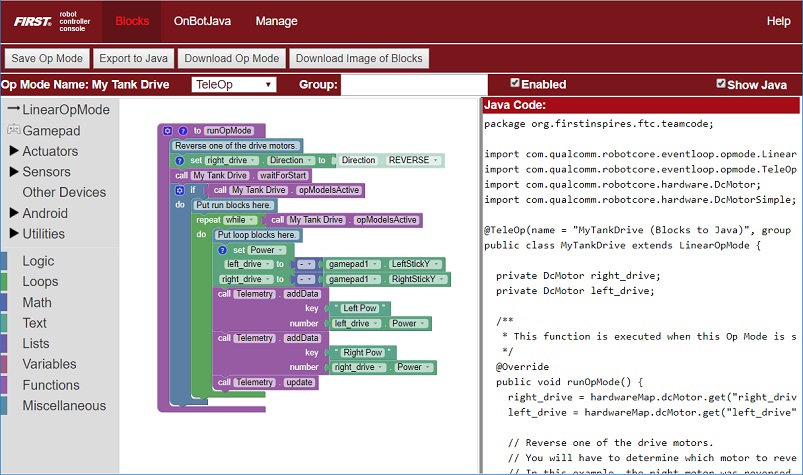Open the Manage tab
803x475 pixels.
(x=276, y=20)
